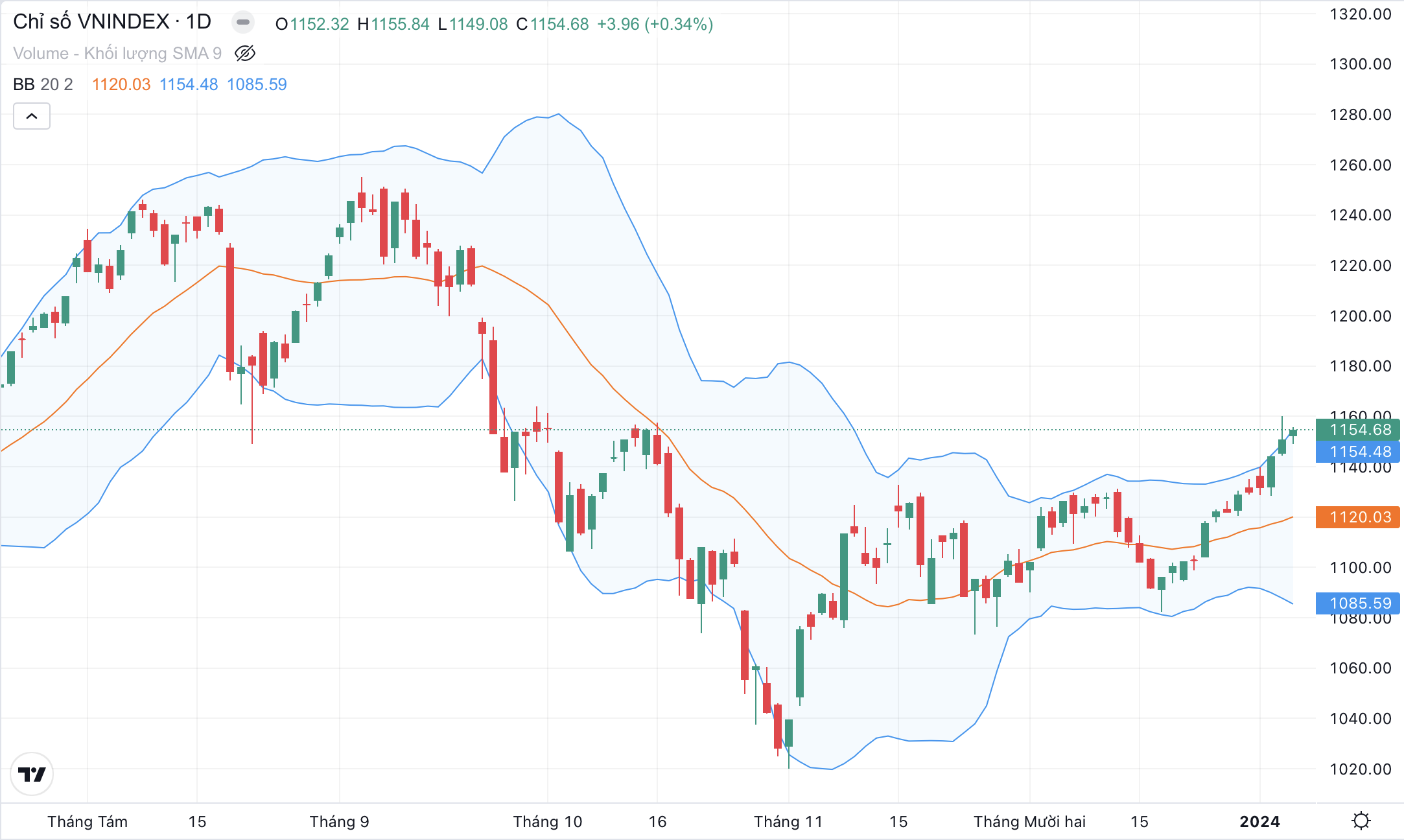Click the blue 1085.59 label on price axis
This screenshot has width=1404, height=840.
[x=1358, y=603]
